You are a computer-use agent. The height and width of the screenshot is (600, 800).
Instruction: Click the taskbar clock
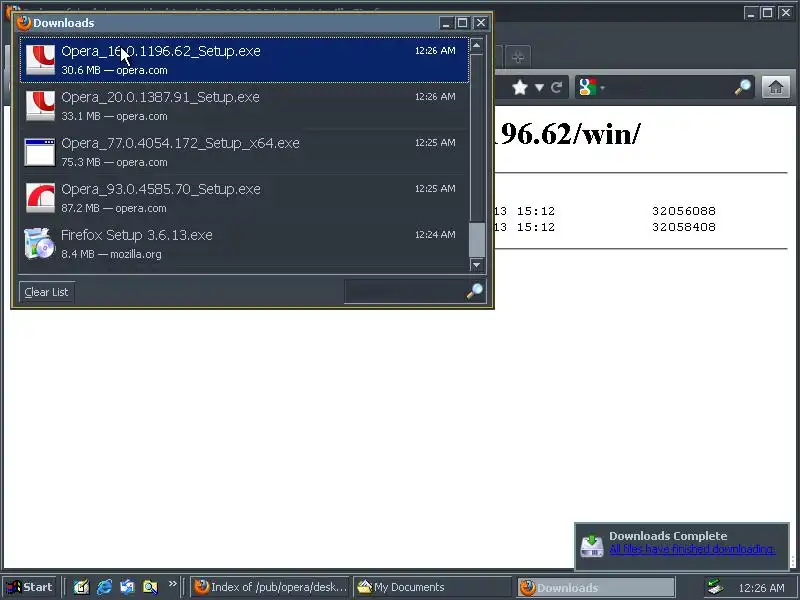[x=761, y=588]
